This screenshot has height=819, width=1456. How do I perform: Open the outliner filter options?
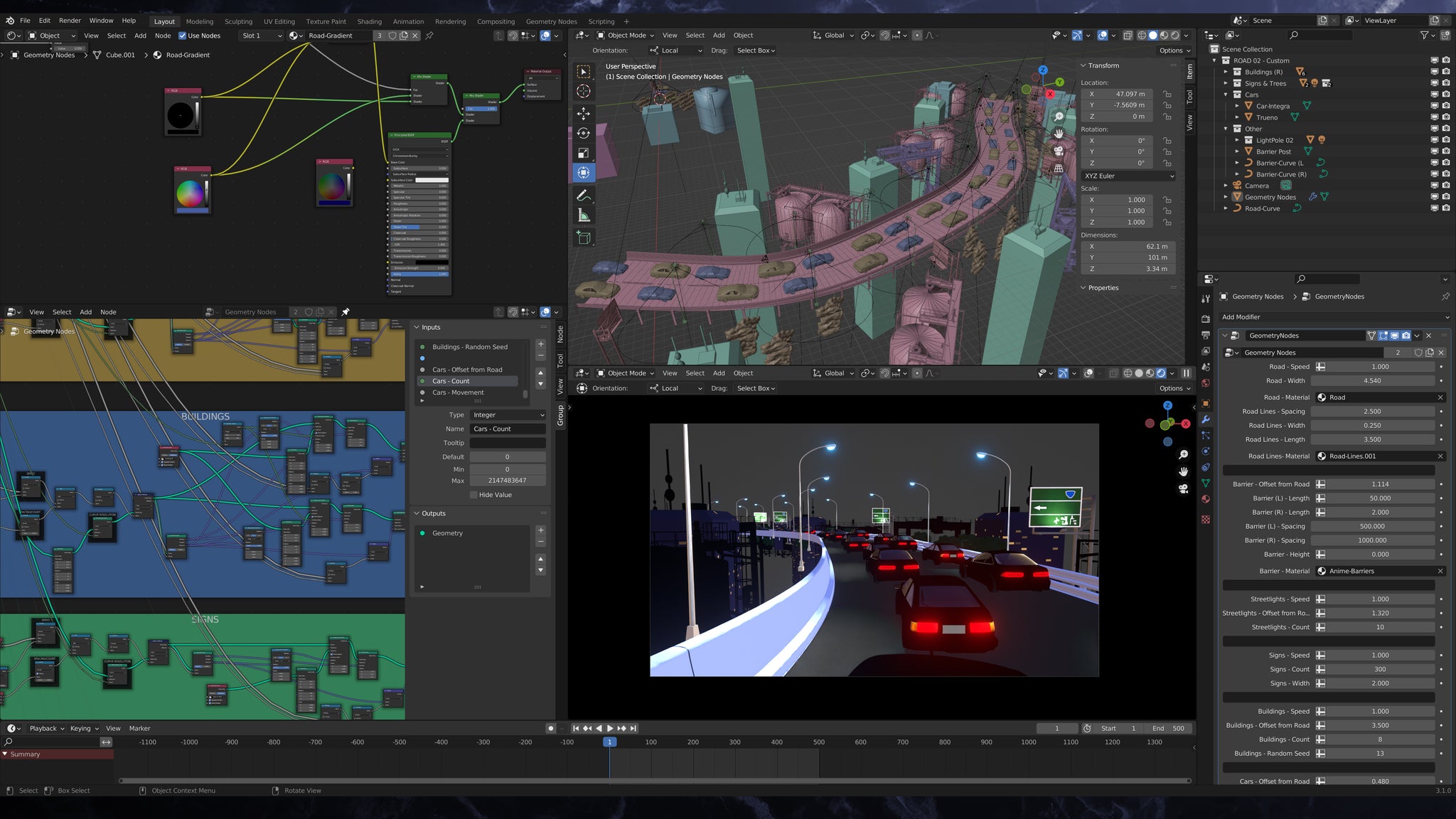1425,35
